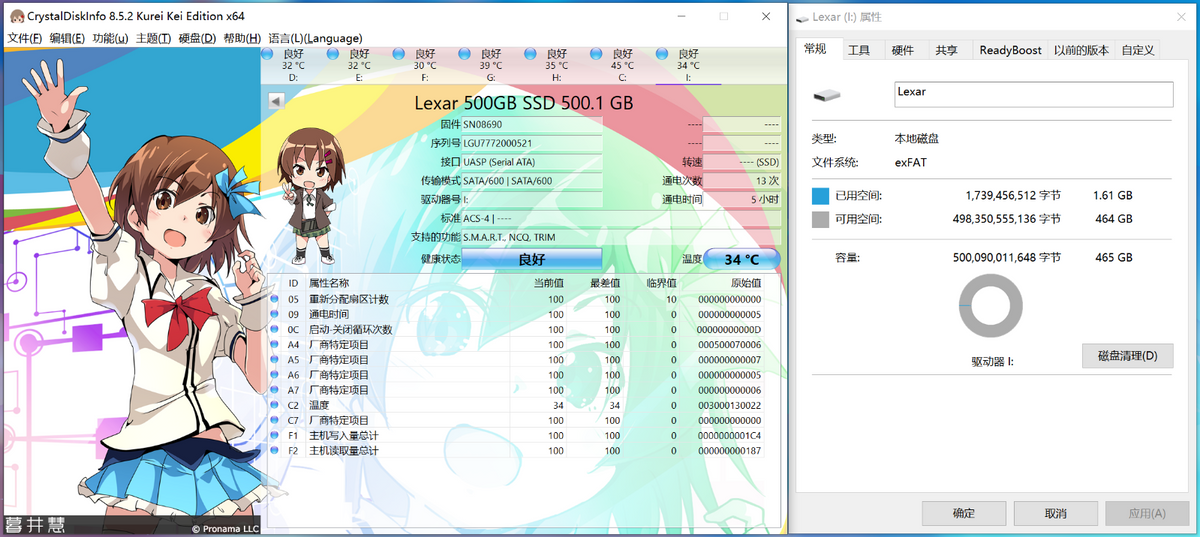Viewport: 1200px width, 537px height.
Task: Click status dot for 主机读取量总计 row
Action: [x=276, y=451]
